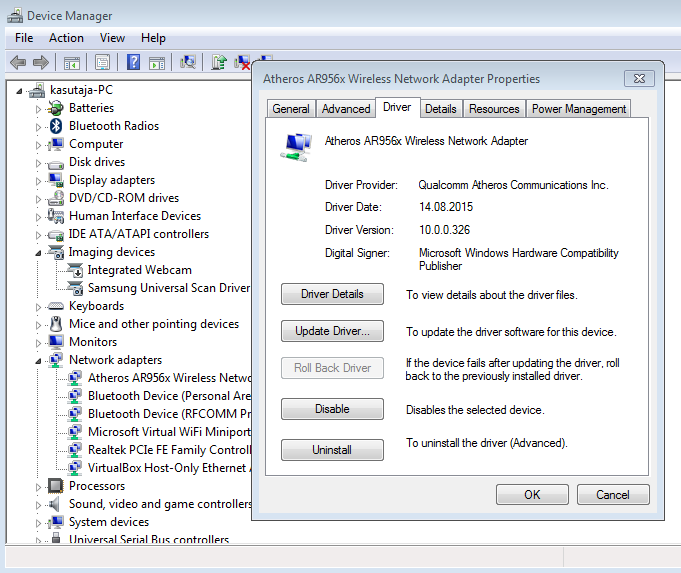Expand the Processors node
681x573 pixels.
(38, 487)
